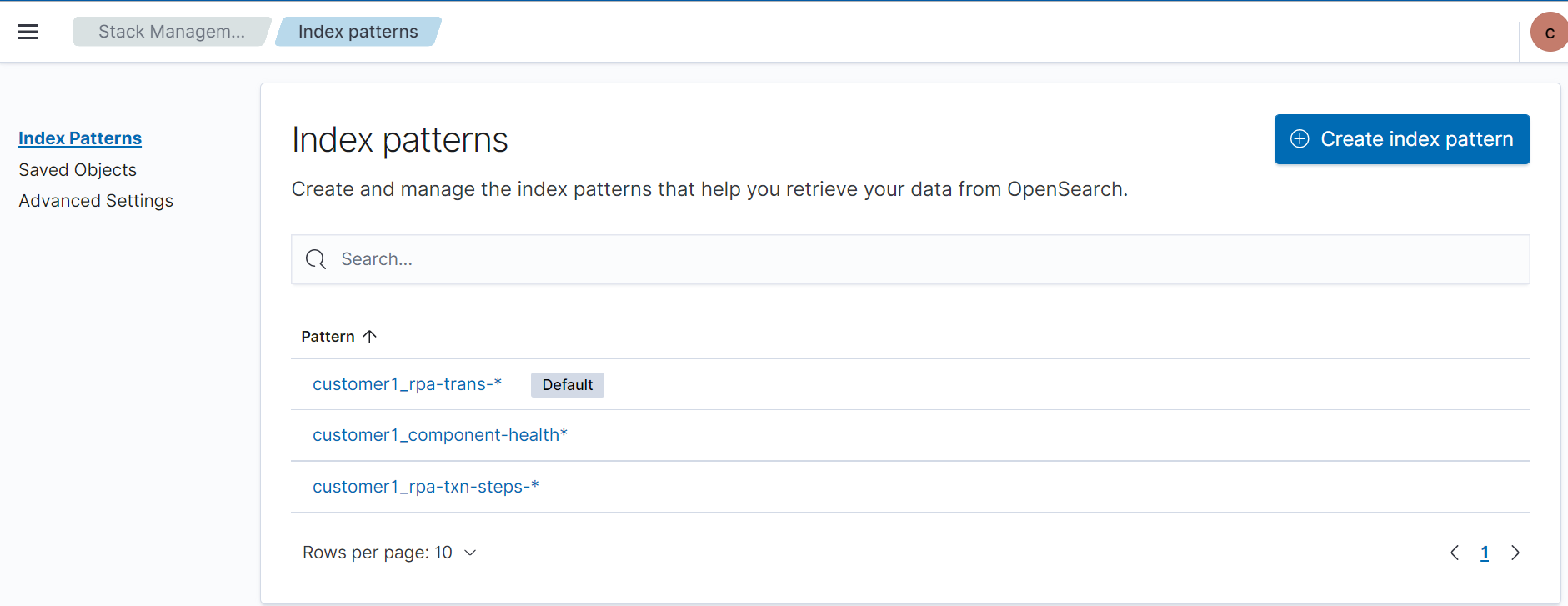Click the Create index pattern button
1568x606 pixels.
(1402, 139)
